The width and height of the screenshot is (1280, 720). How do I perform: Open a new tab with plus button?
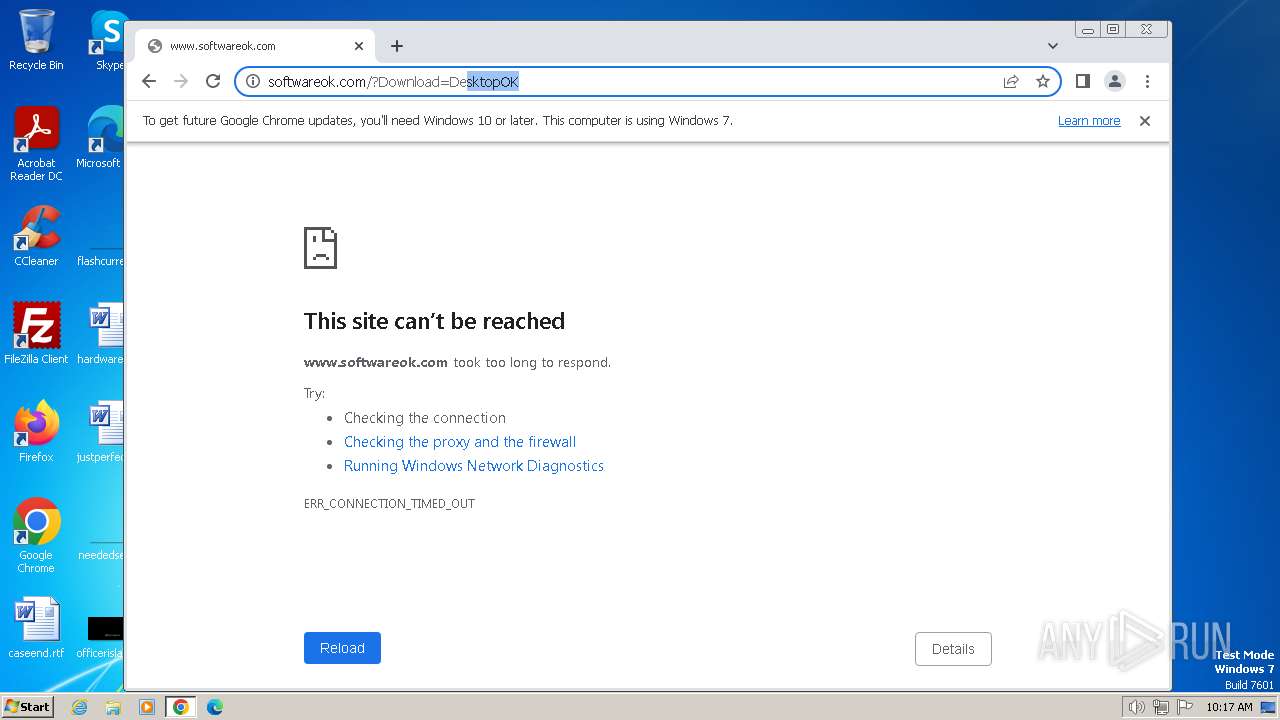click(x=397, y=46)
